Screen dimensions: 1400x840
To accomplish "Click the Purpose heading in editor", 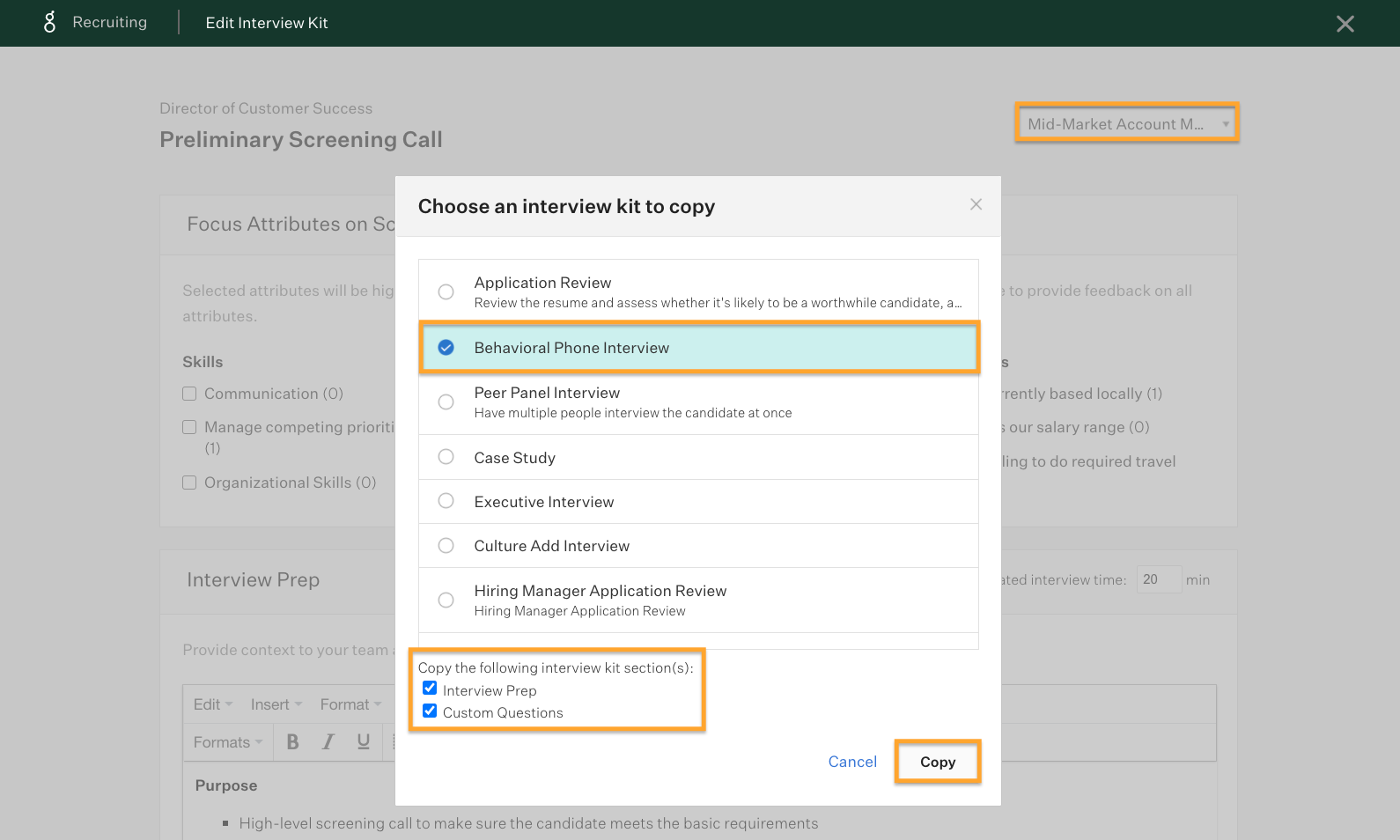I will coord(226,785).
